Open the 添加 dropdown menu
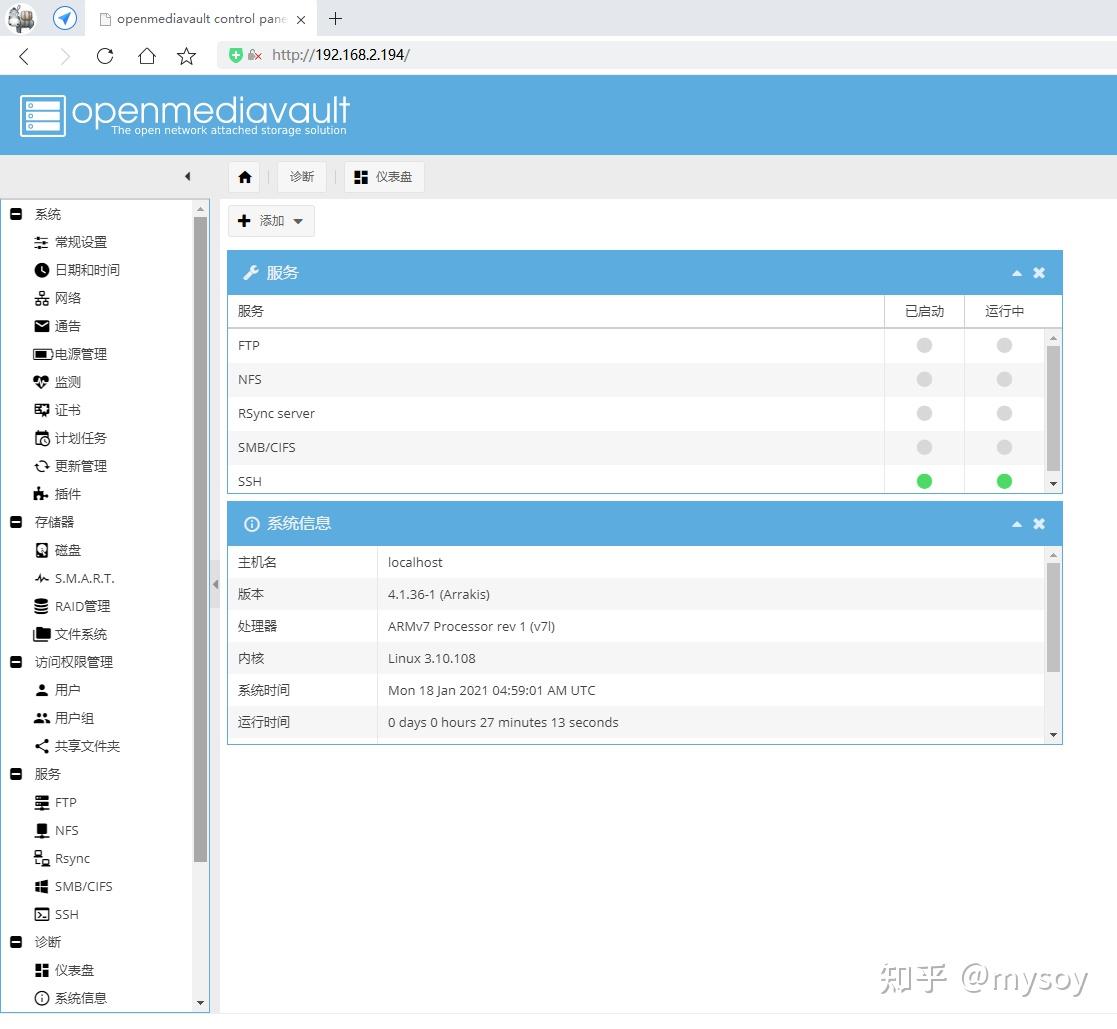The height and width of the screenshot is (1029, 1117). pos(270,220)
